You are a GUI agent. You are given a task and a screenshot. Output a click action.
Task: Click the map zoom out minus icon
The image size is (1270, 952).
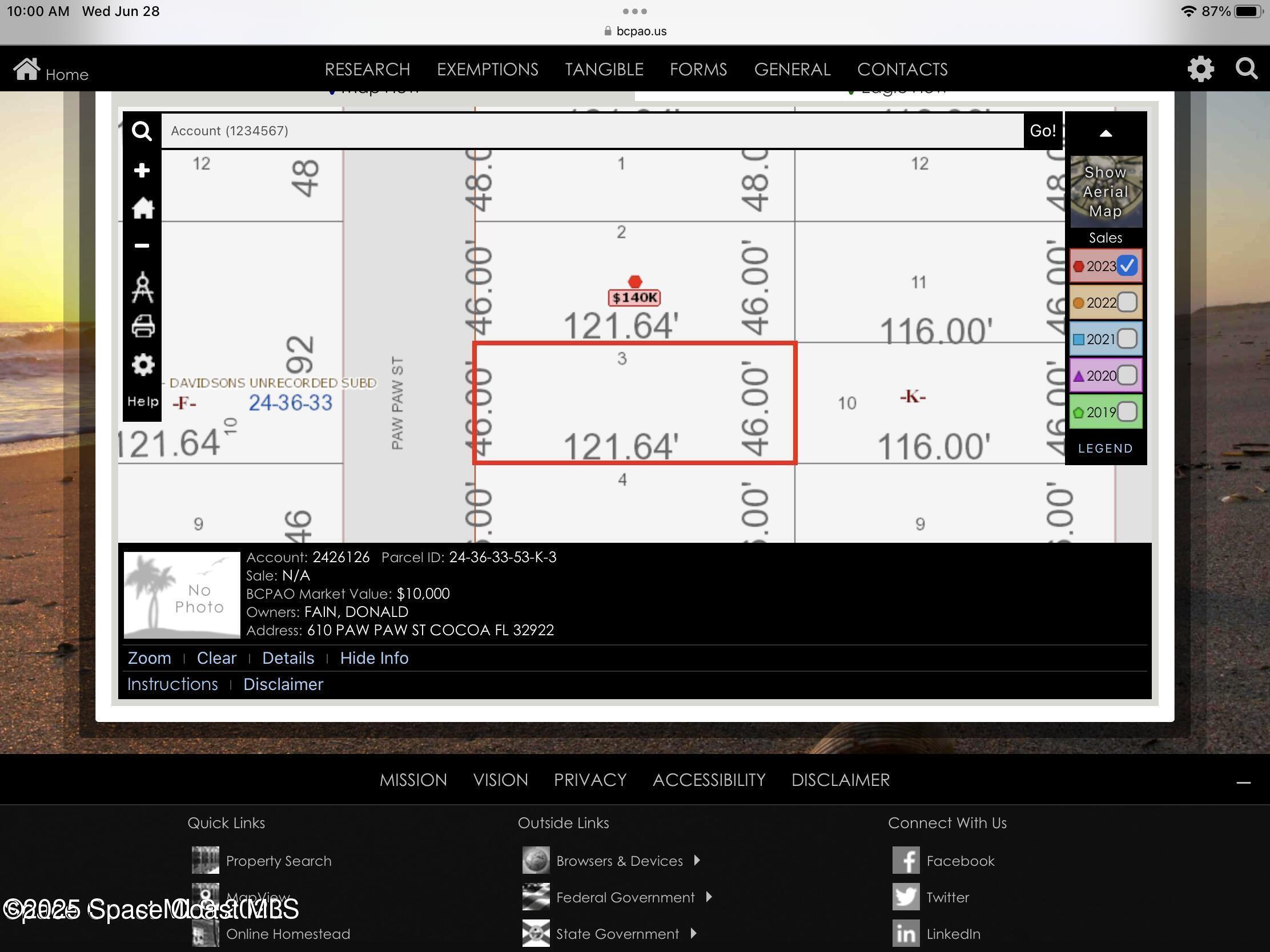click(142, 245)
